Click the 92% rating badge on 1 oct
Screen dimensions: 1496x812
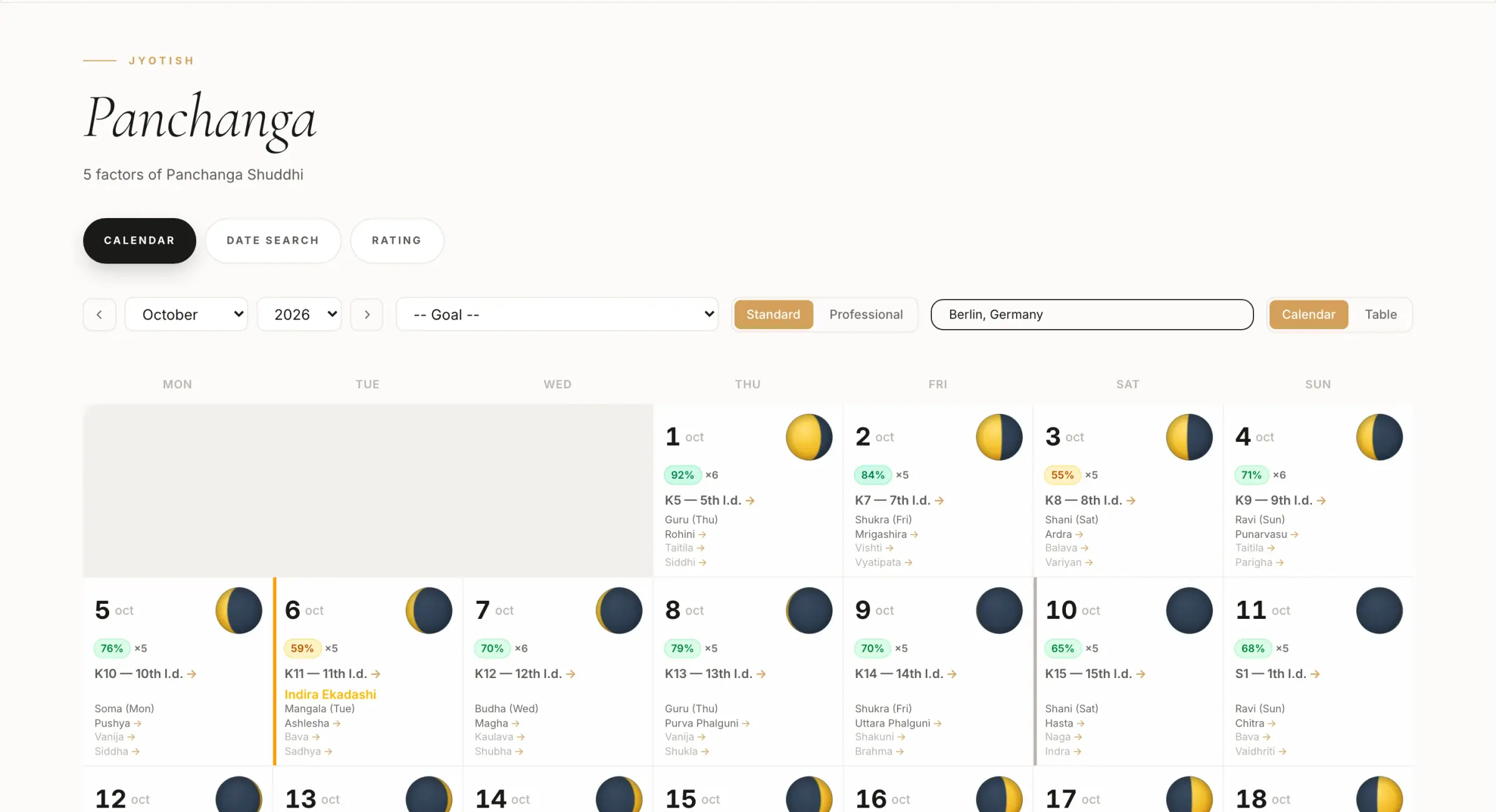point(683,475)
